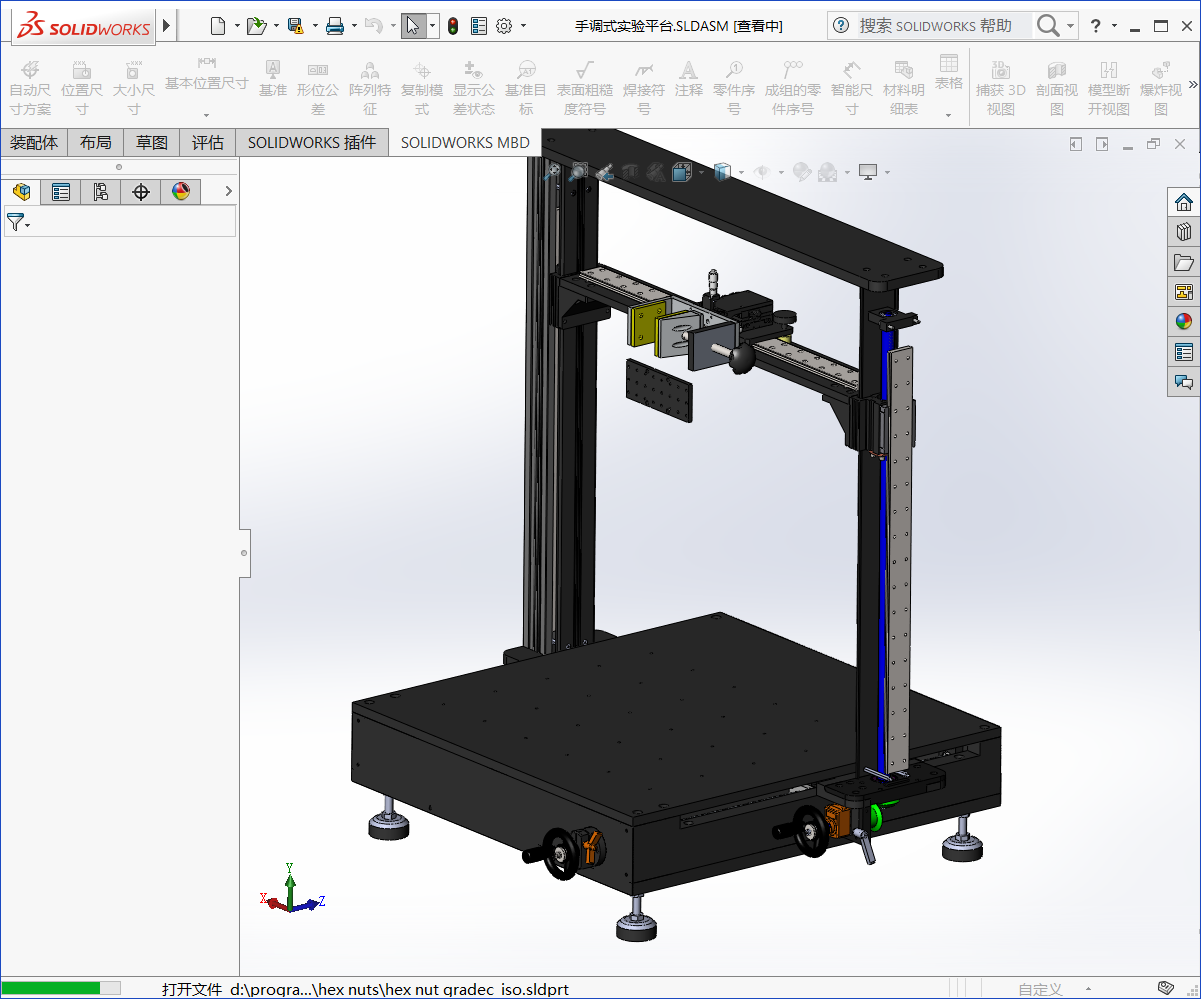
Task: Click the search magnifier icon
Action: click(x=1047, y=26)
